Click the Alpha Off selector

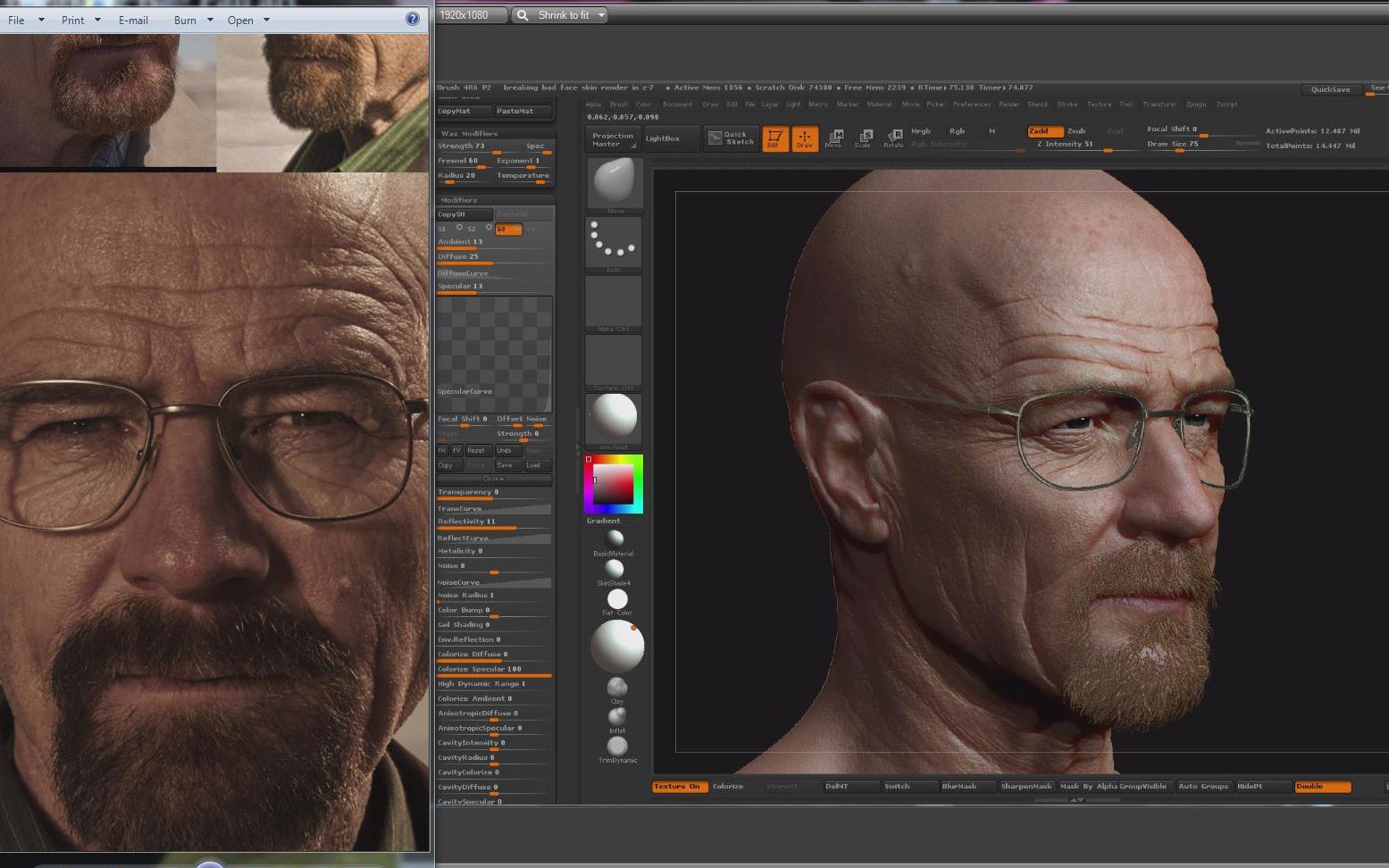tap(613, 302)
